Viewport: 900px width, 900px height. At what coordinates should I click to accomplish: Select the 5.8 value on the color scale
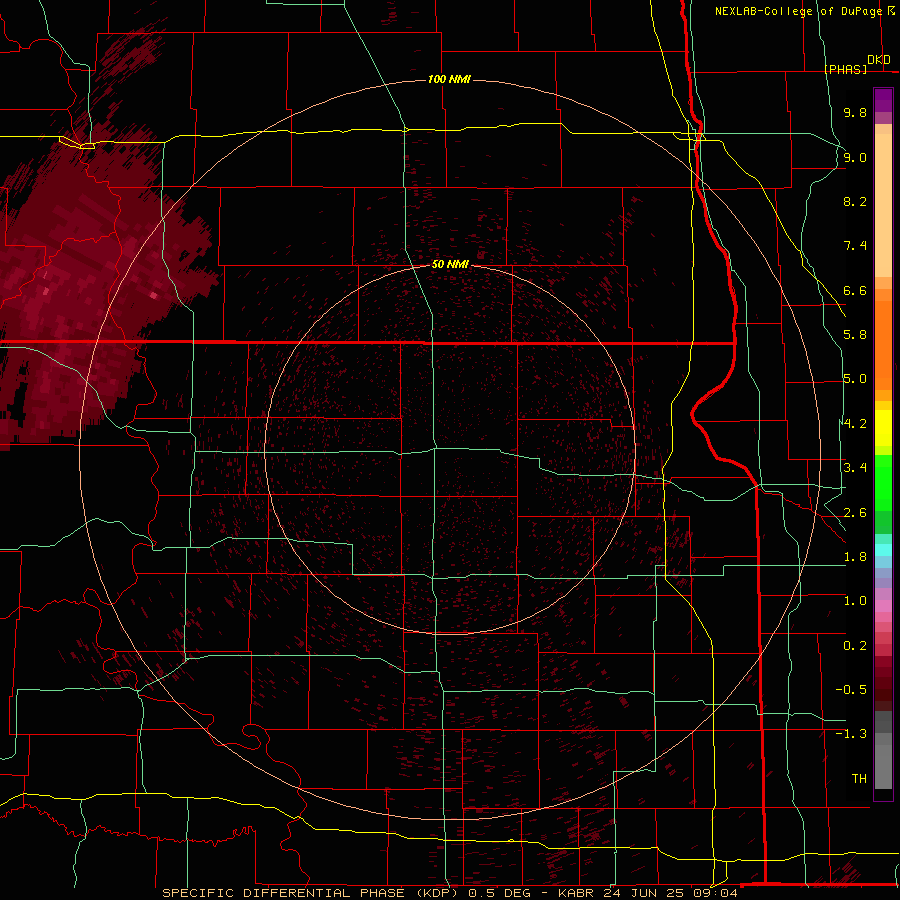pyautogui.click(x=855, y=335)
